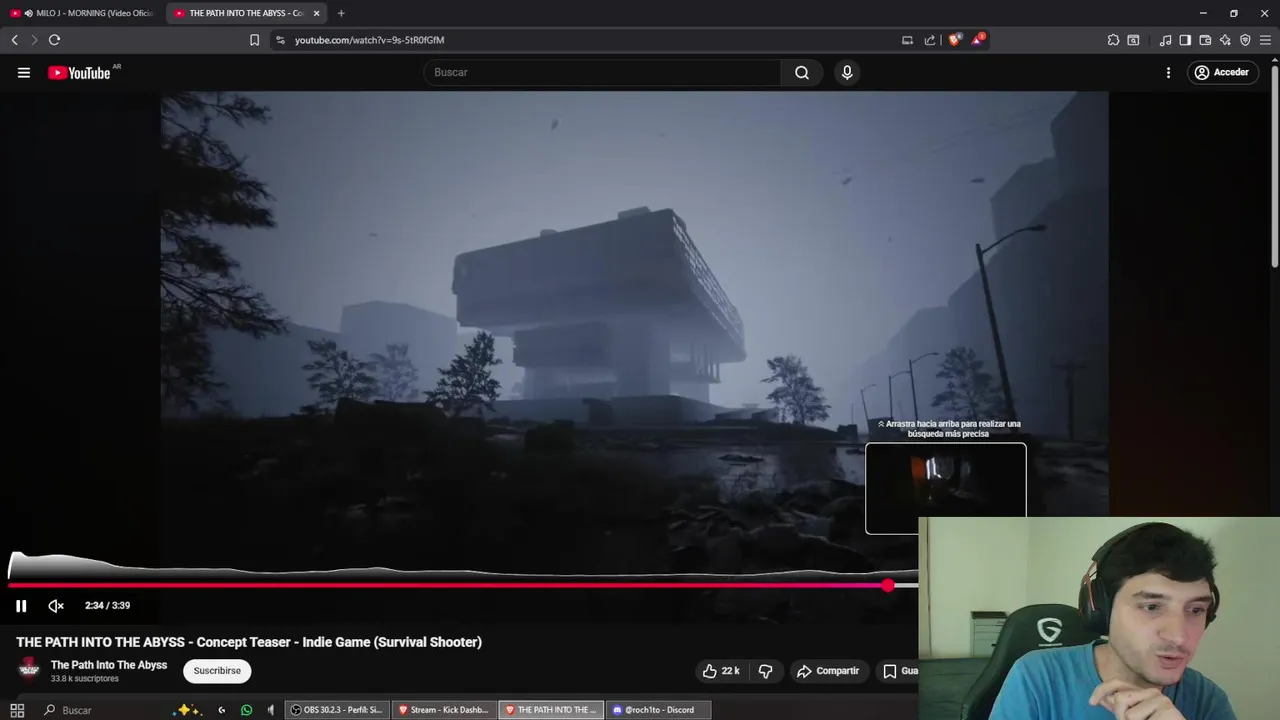
Task: Click the 2:34 / 3:39 time display
Action: coord(107,605)
